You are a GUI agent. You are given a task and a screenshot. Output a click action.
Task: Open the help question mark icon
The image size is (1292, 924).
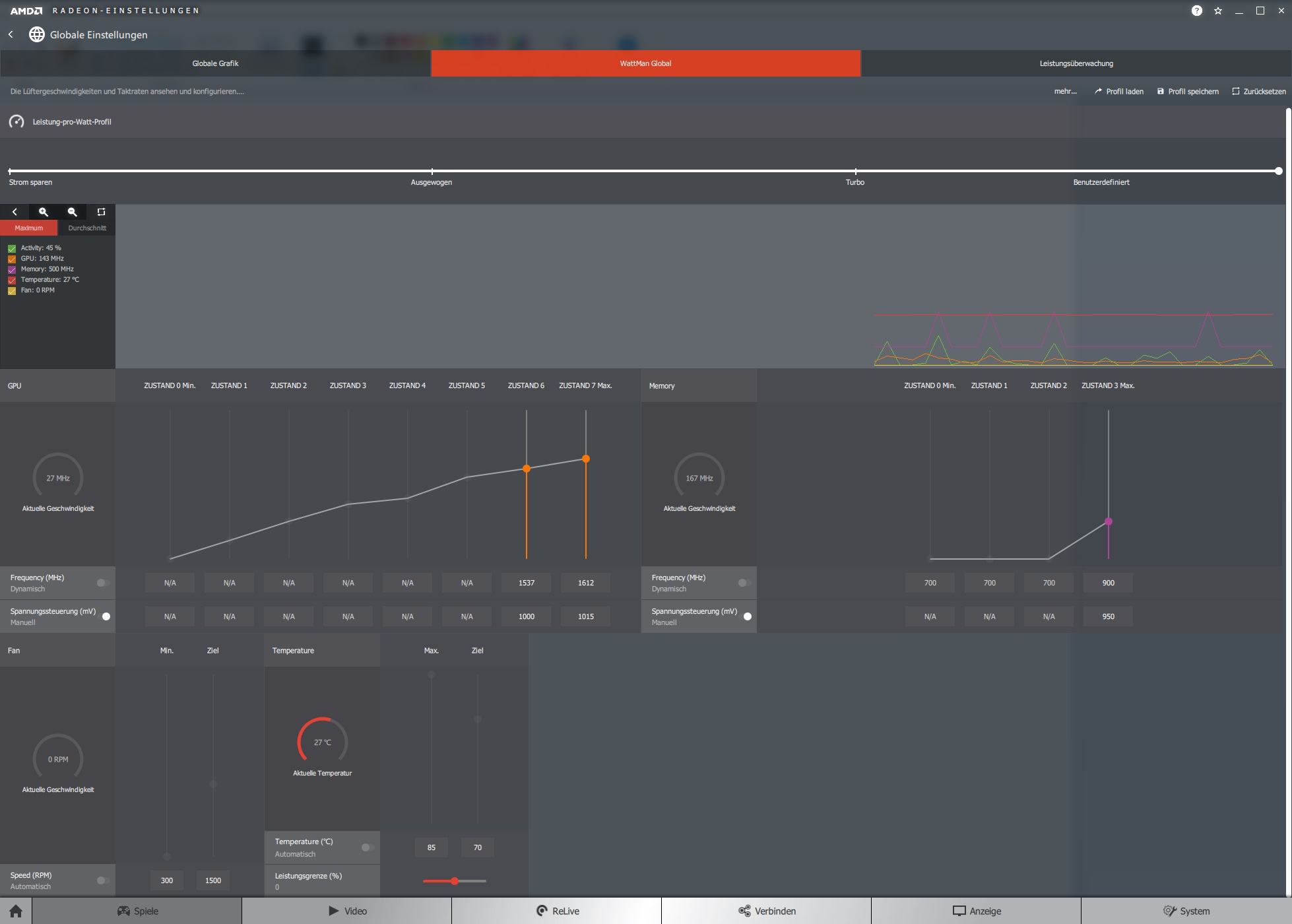[1196, 11]
